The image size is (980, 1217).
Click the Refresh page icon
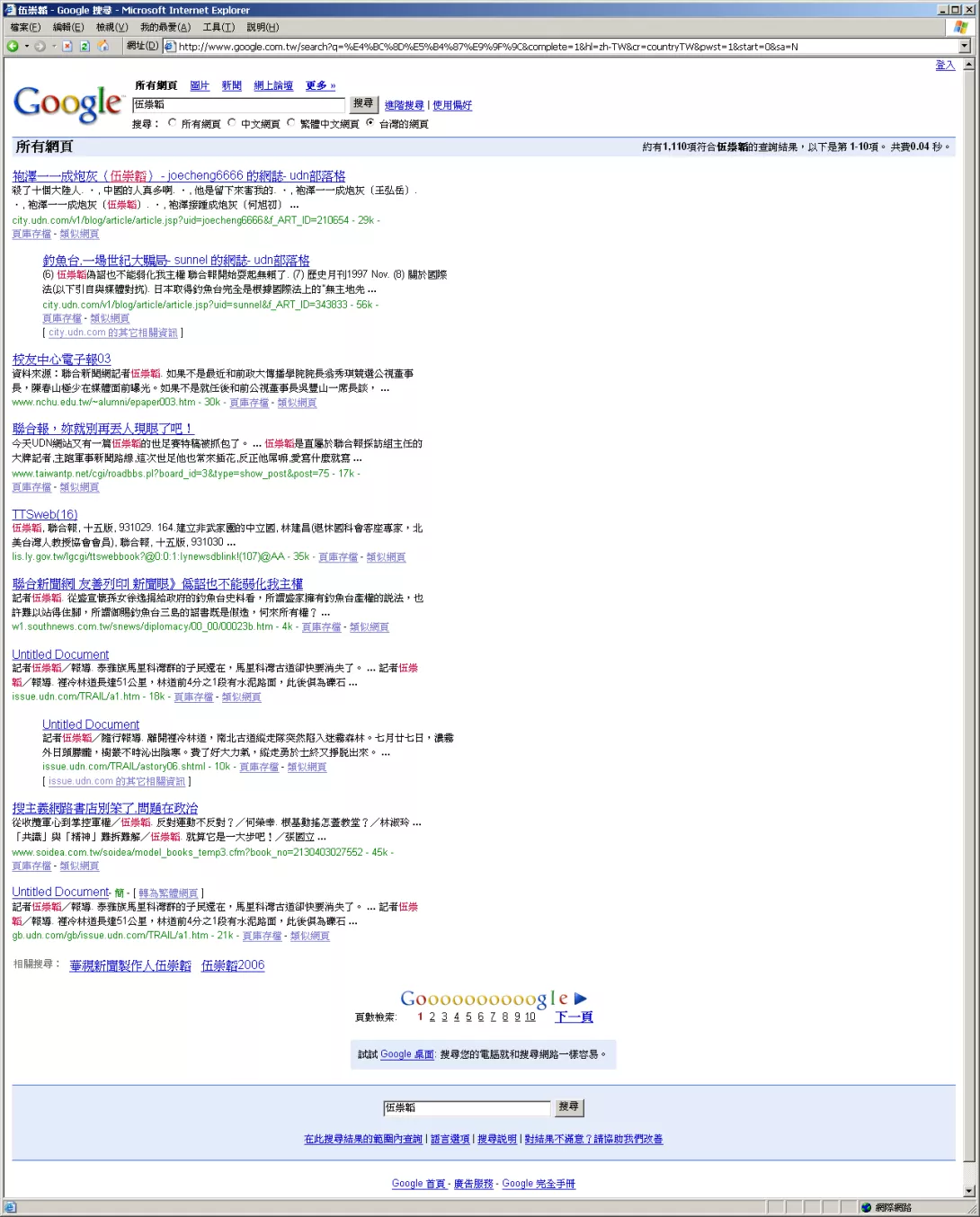(x=85, y=46)
